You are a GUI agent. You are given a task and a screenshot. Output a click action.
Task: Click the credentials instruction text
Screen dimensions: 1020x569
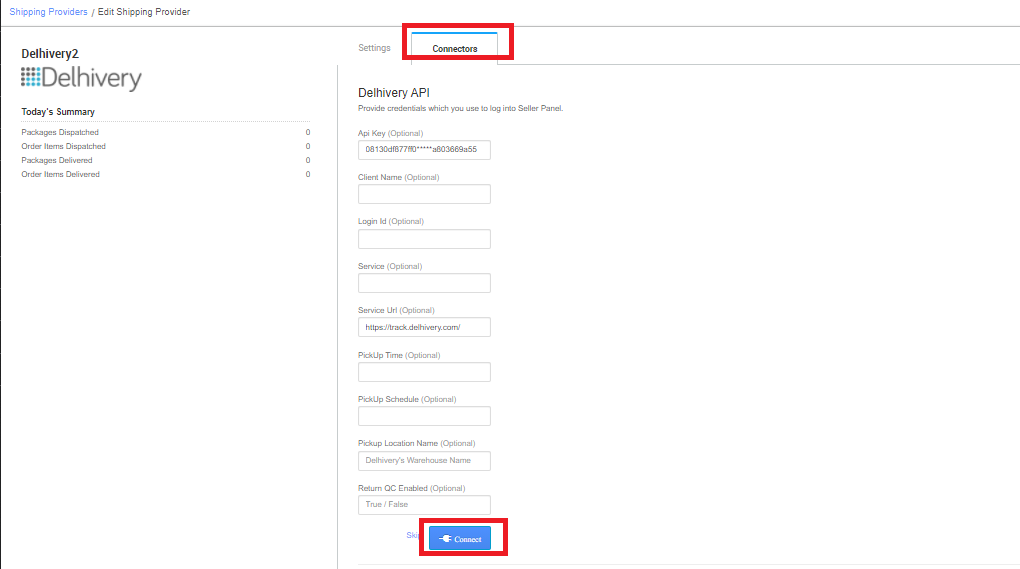coord(460,108)
